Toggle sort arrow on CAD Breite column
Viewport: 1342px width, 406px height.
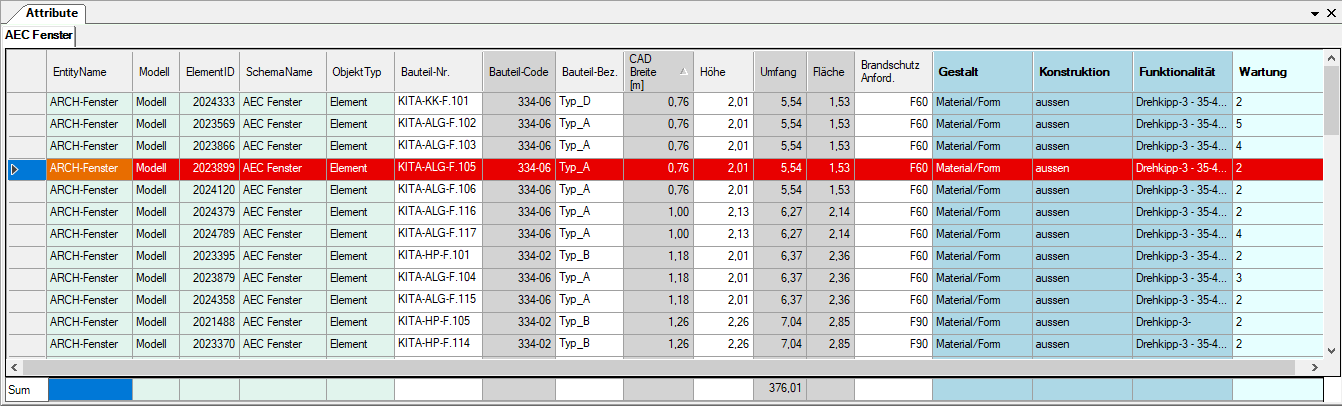[x=684, y=72]
